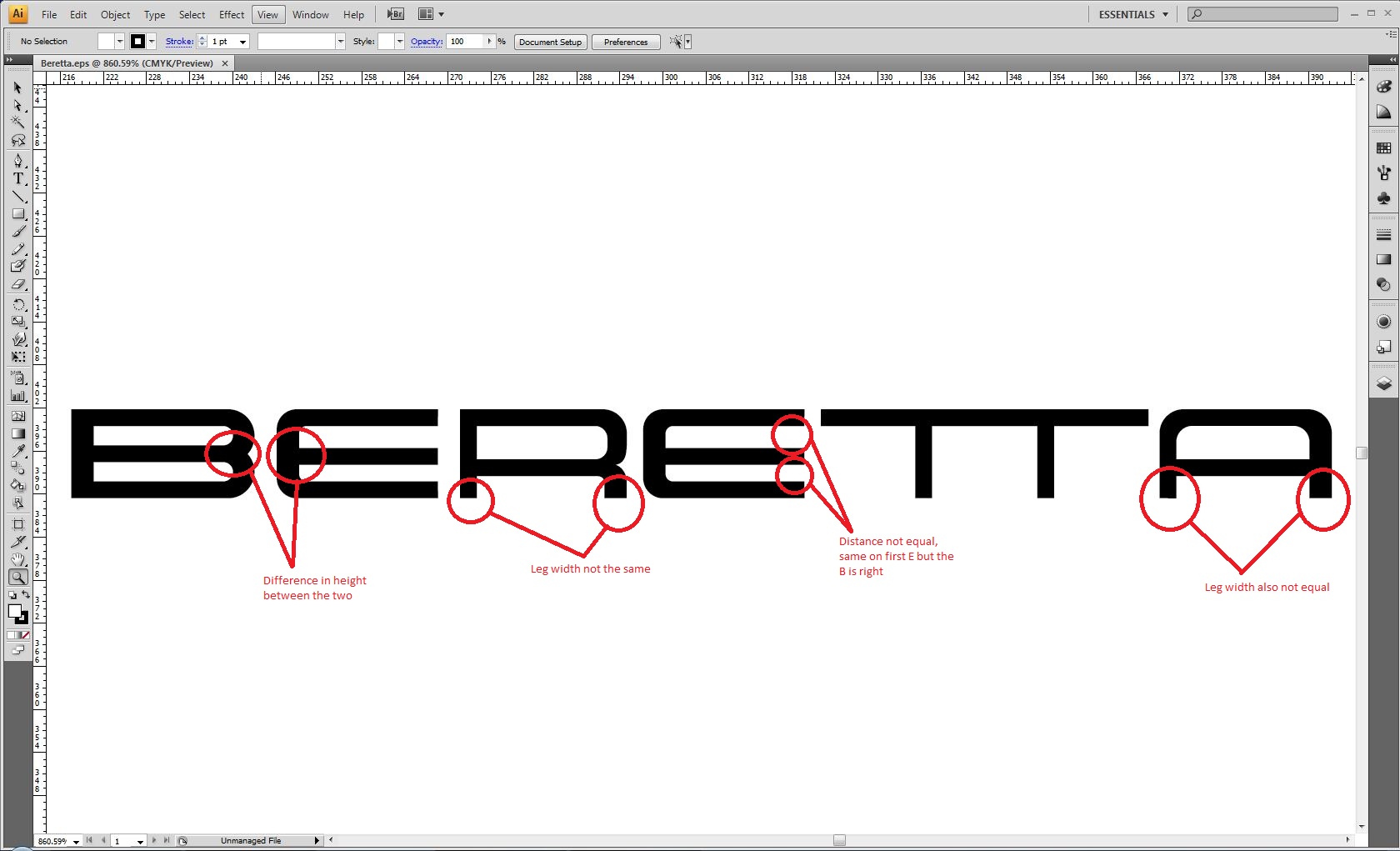Open the Layers panel icon
Screen dimensions: 1400x851
pyautogui.click(x=1383, y=383)
